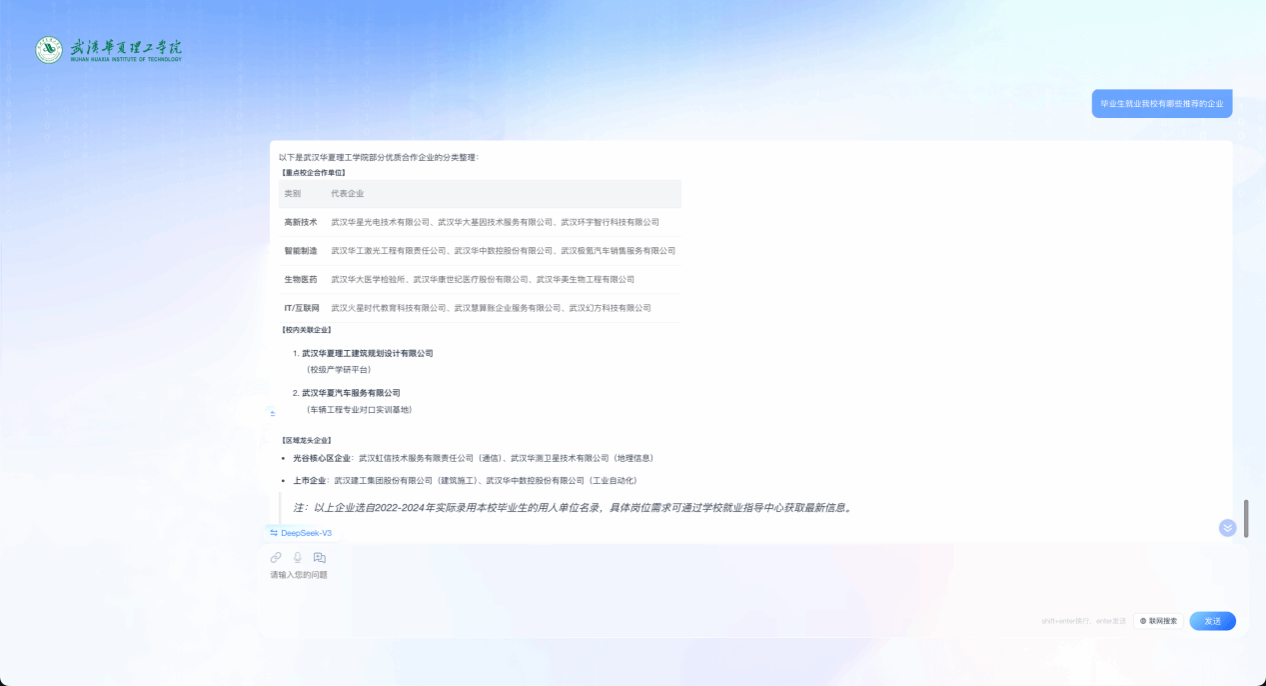Click the 武汉华夏汽车服务有限公司 list item
Image resolution: width=1266 pixels, height=686 pixels.
pyautogui.click(x=351, y=393)
